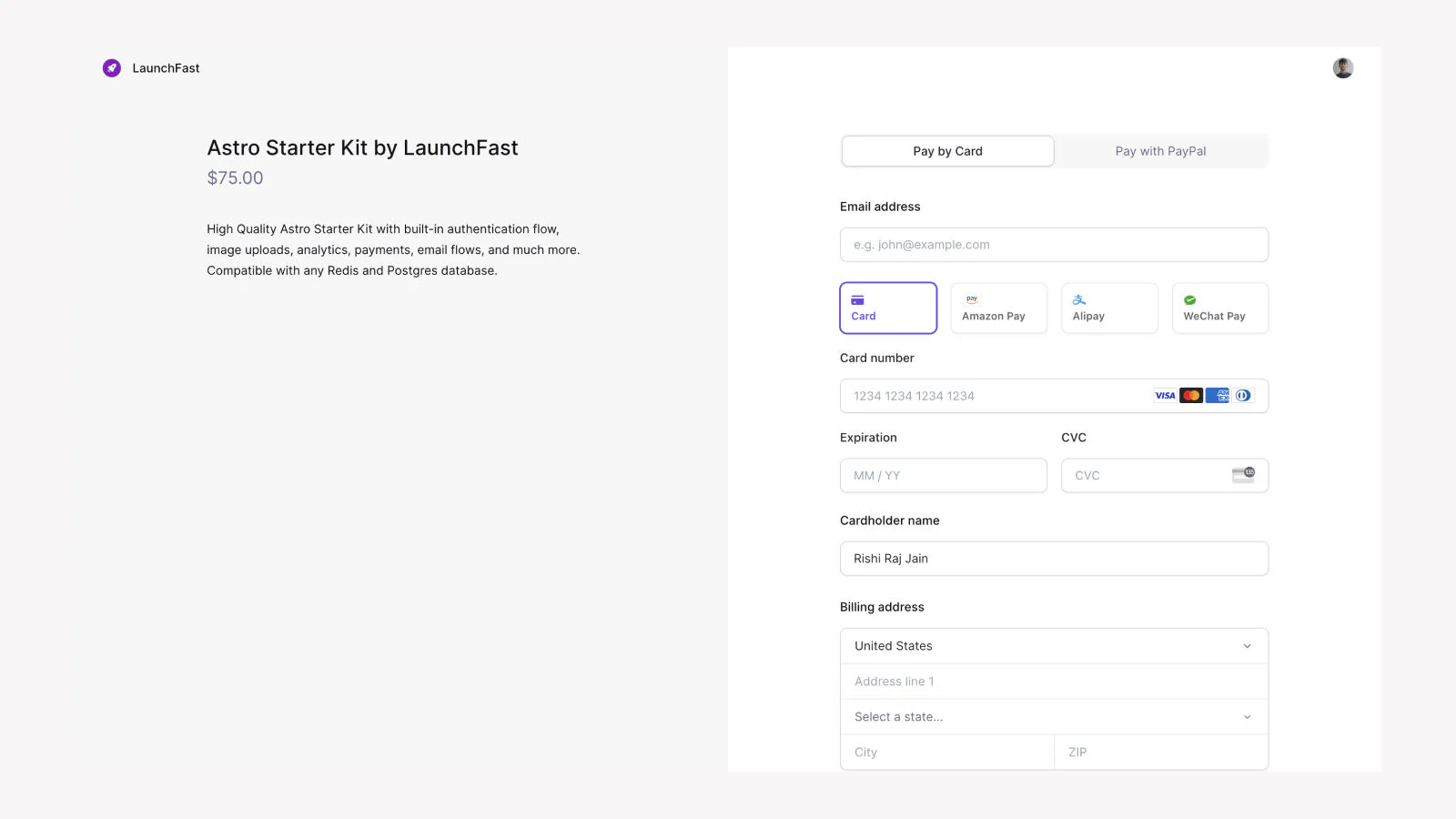
Task: Select the Card payment method tile
Action: (x=887, y=308)
